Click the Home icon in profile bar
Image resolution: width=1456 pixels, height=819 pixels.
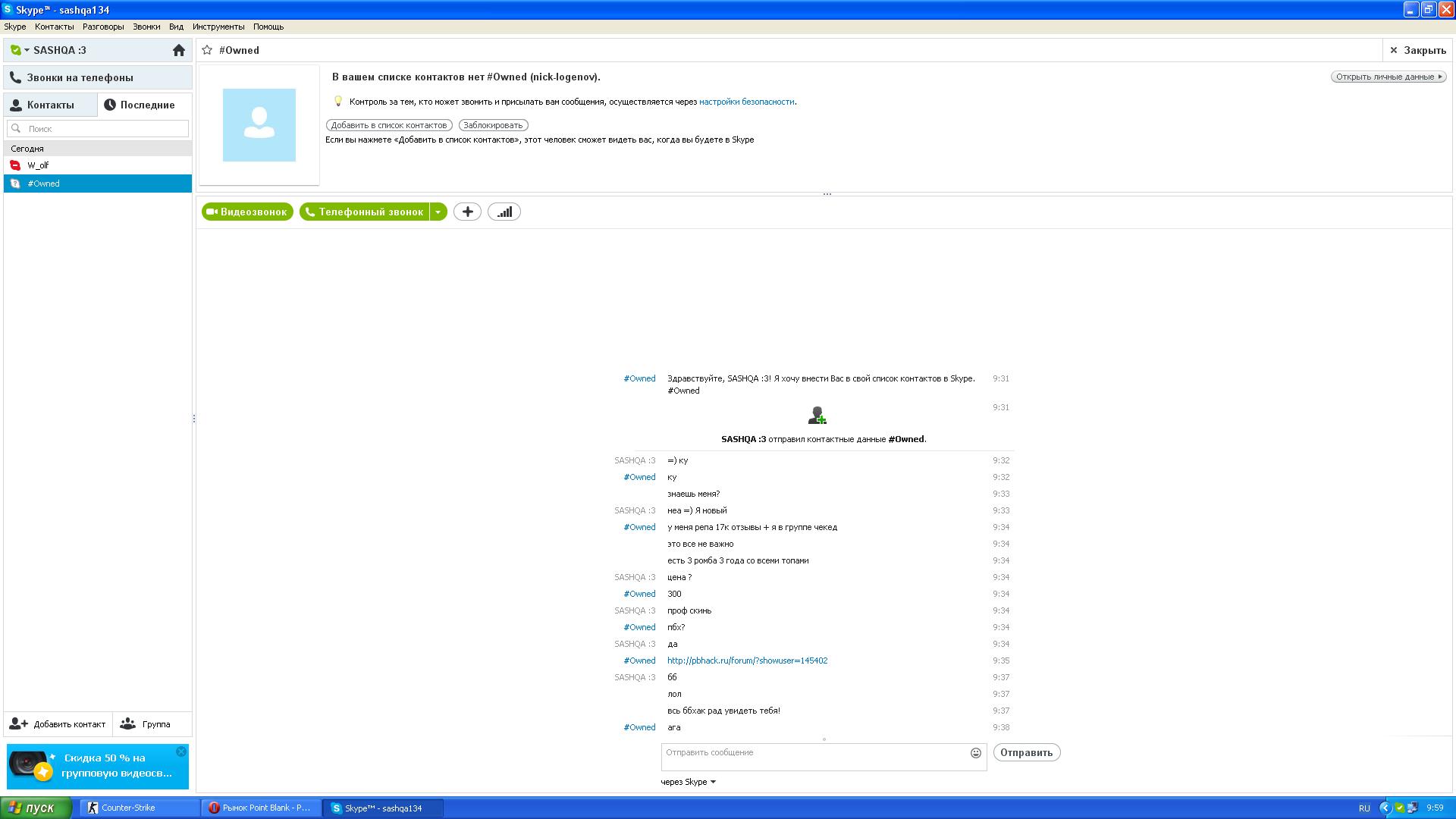[x=179, y=50]
